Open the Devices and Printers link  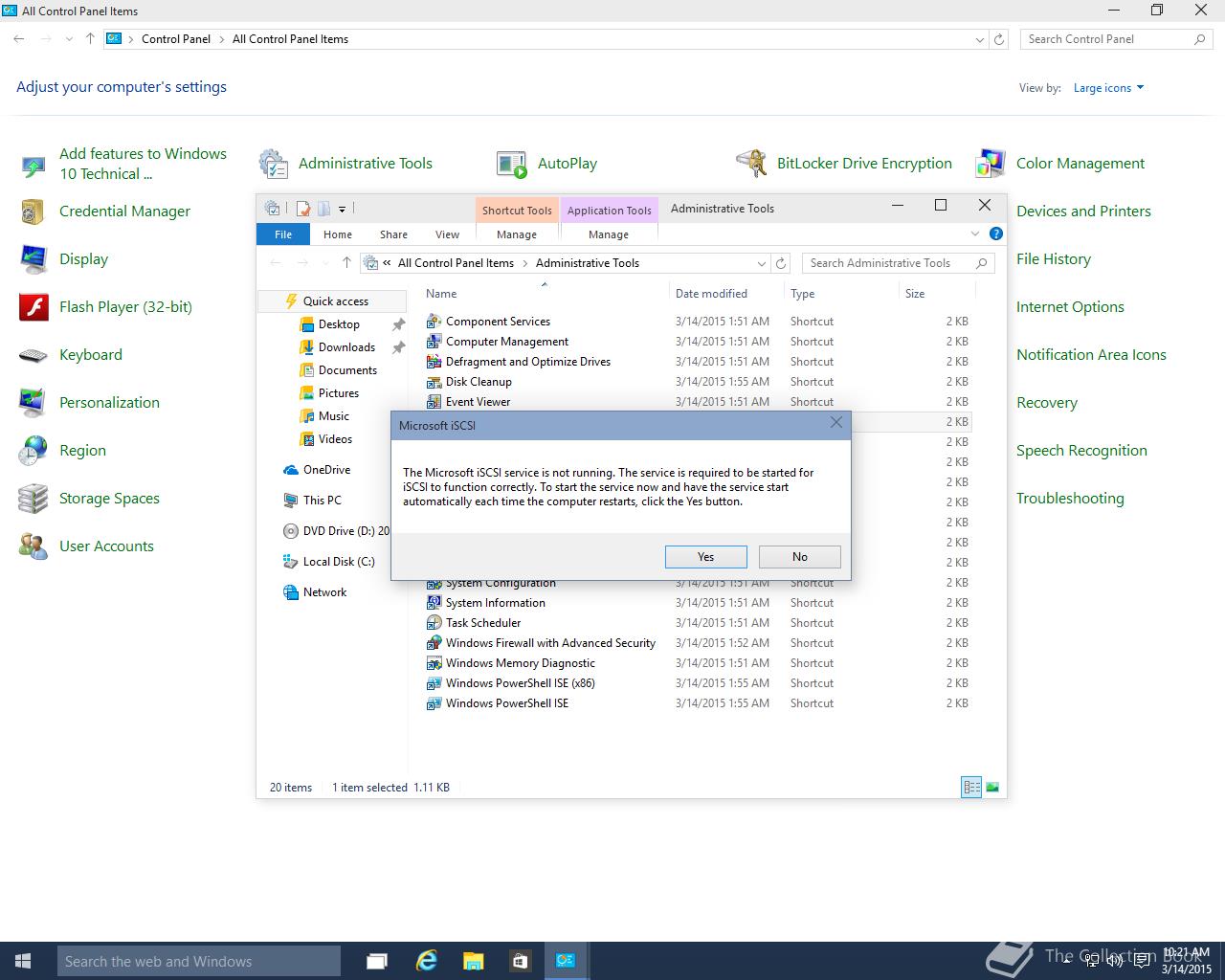click(x=1083, y=212)
